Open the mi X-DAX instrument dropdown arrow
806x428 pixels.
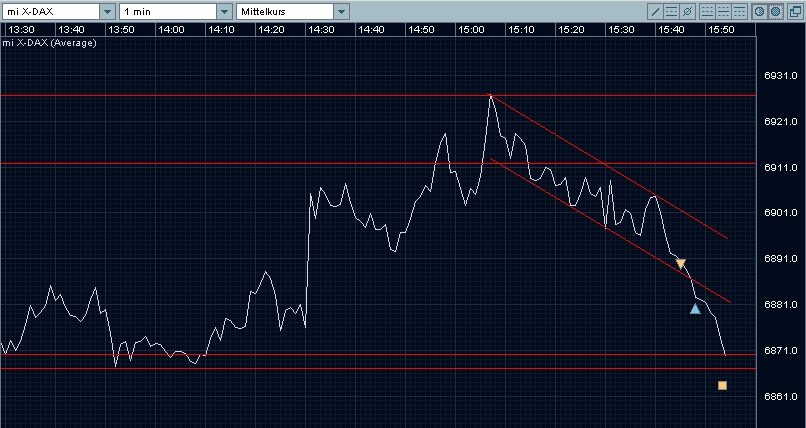107,11
